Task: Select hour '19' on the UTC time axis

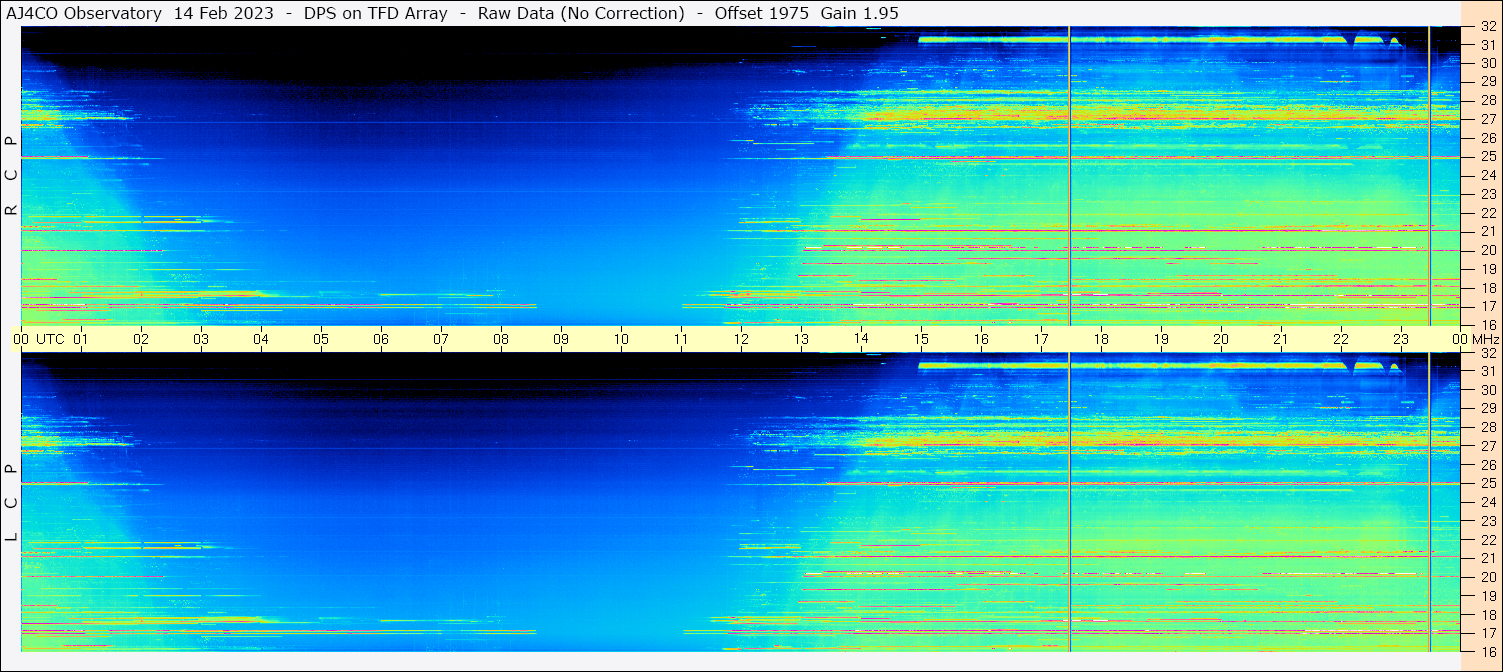Action: [x=1161, y=339]
